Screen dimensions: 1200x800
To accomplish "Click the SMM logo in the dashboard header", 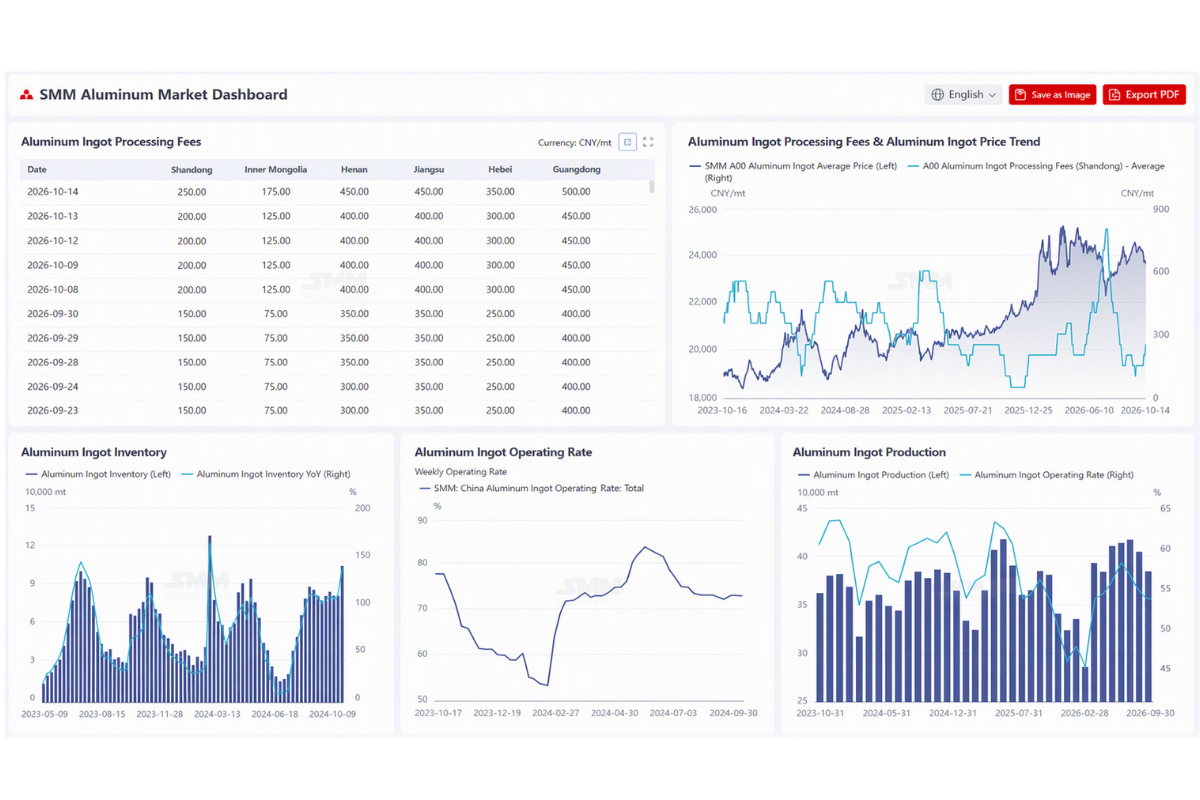I will (26, 95).
